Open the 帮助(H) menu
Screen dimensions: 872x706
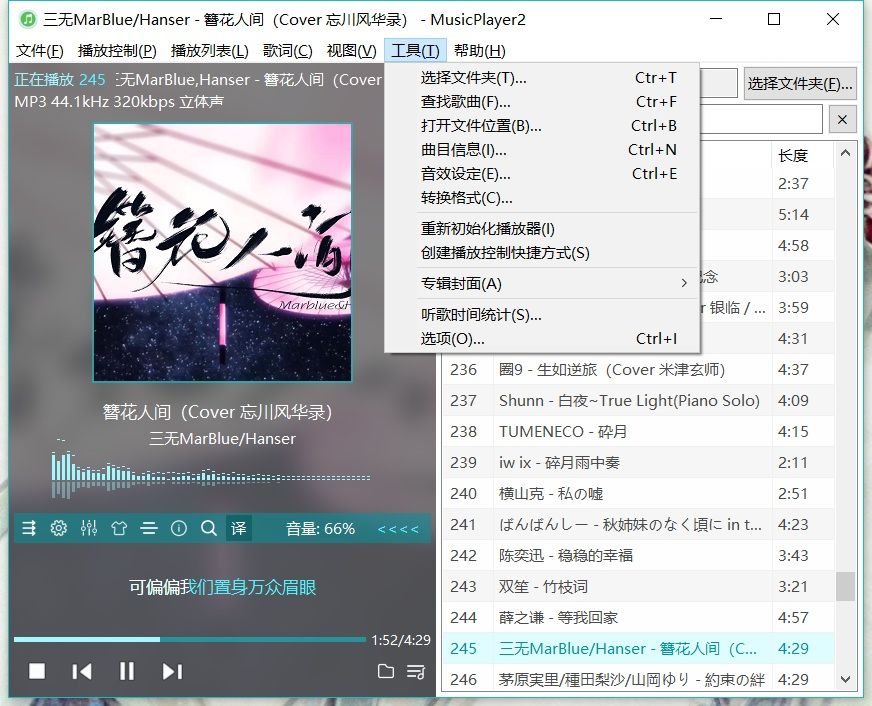pos(479,51)
